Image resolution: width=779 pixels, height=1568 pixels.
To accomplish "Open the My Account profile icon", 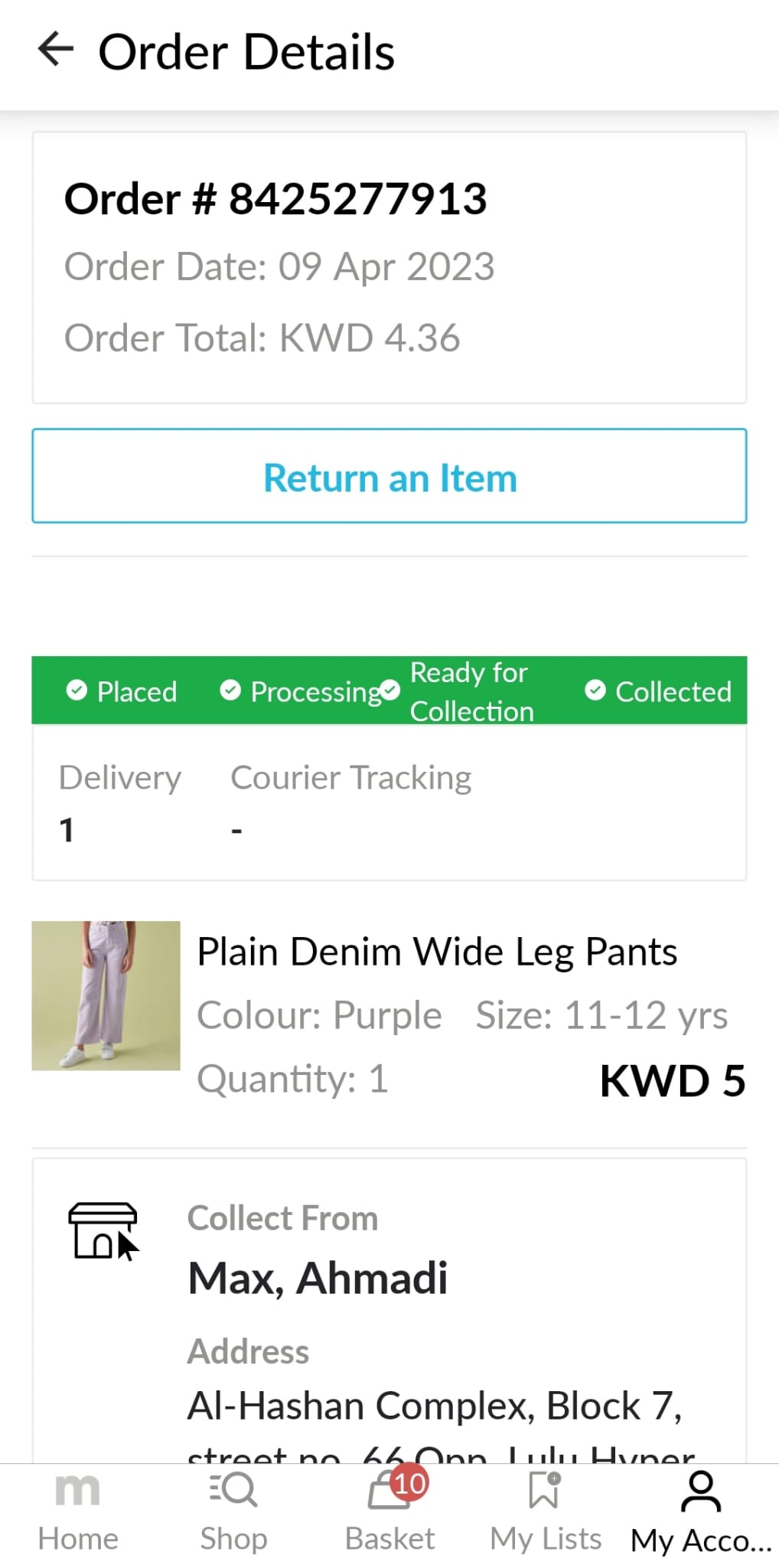I will (x=700, y=1491).
